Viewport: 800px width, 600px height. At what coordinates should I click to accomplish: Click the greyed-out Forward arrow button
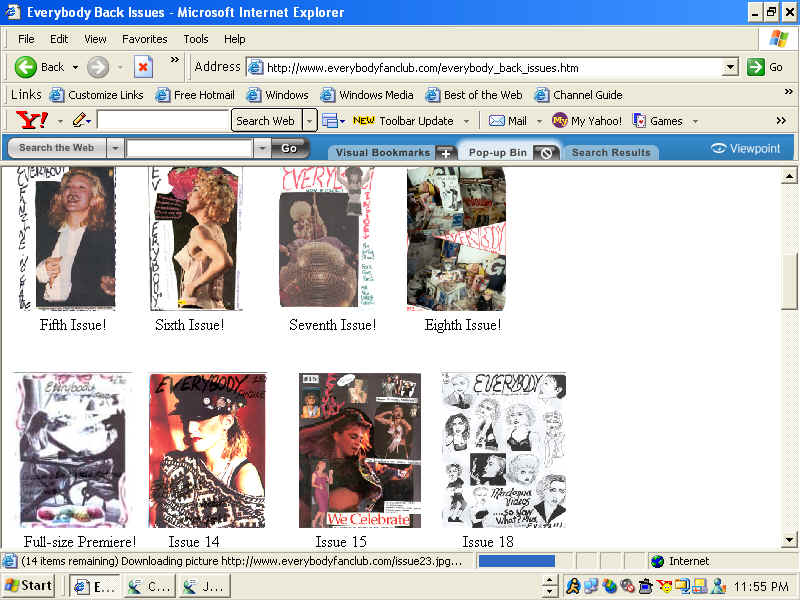point(97,67)
